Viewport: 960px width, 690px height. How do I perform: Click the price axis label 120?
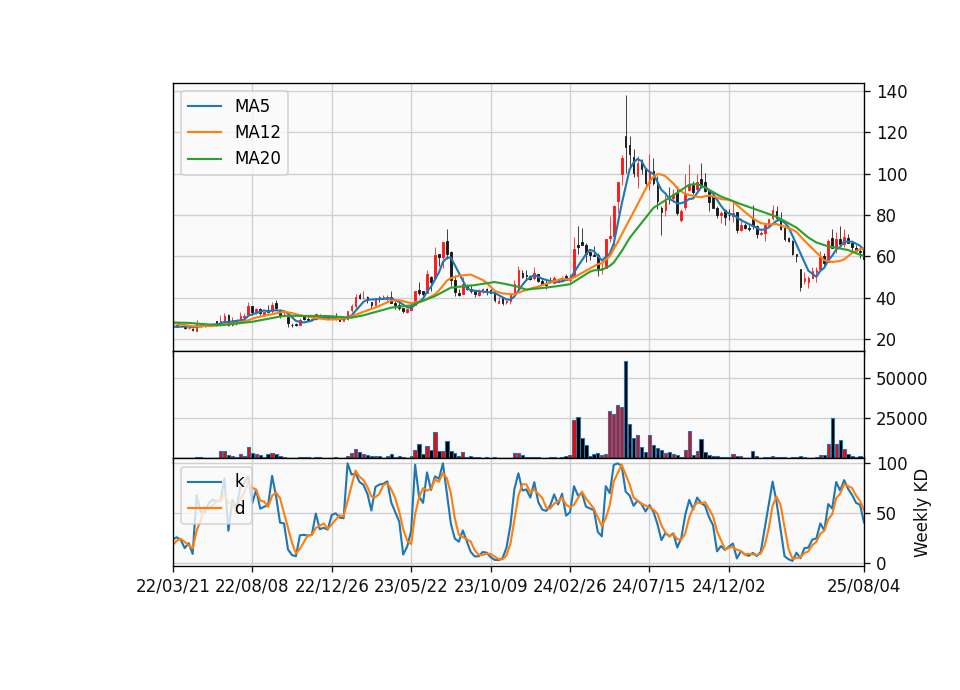click(x=892, y=133)
